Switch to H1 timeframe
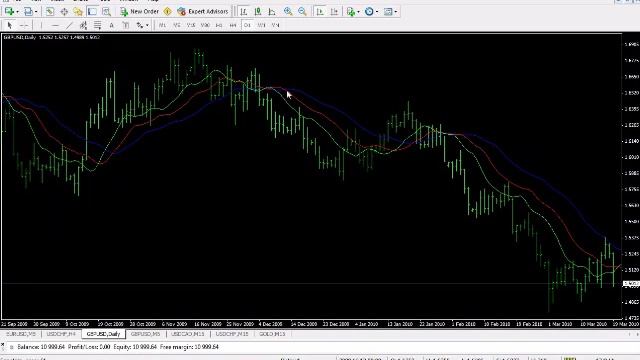The height and width of the screenshot is (360, 640). (219, 25)
